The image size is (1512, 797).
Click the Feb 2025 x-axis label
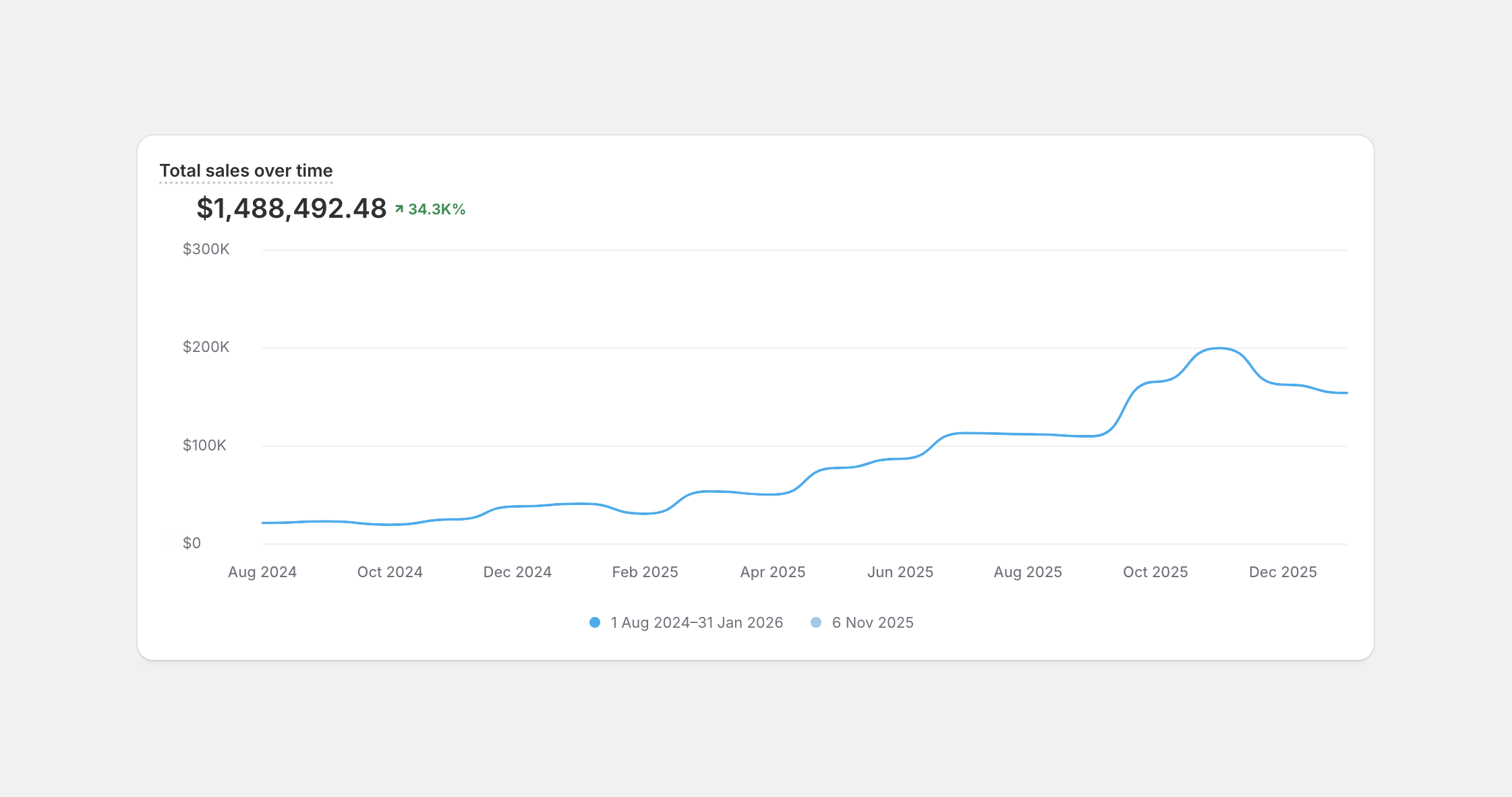(x=645, y=572)
